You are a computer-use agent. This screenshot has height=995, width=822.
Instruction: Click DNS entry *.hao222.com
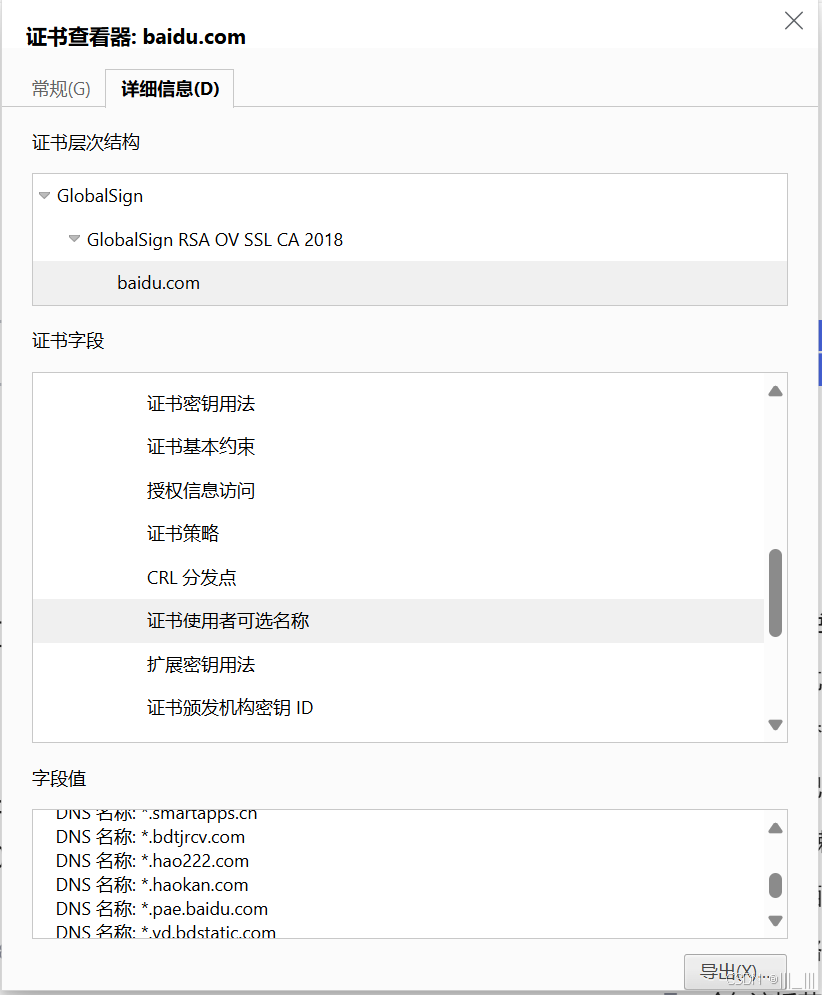(x=152, y=861)
